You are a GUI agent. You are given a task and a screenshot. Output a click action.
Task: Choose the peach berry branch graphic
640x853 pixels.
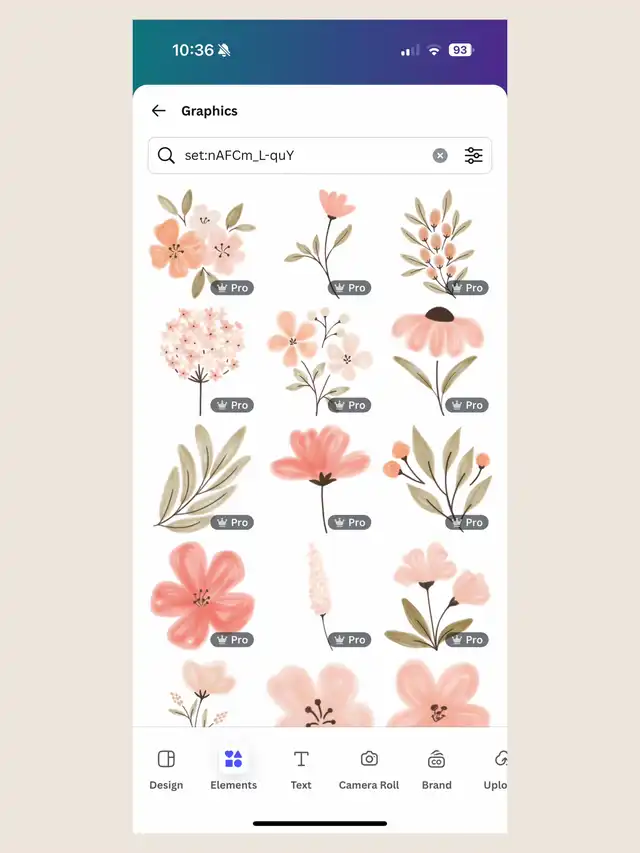[x=438, y=243]
